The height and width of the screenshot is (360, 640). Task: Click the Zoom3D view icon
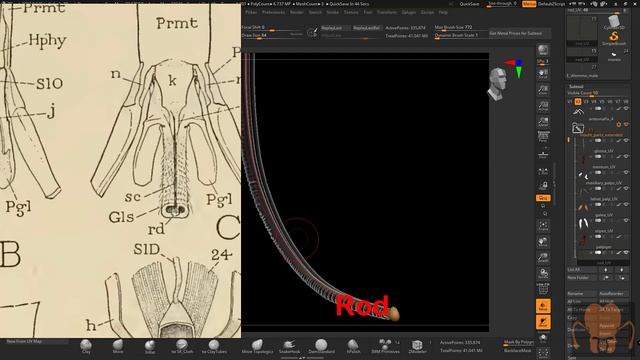pos(543,258)
